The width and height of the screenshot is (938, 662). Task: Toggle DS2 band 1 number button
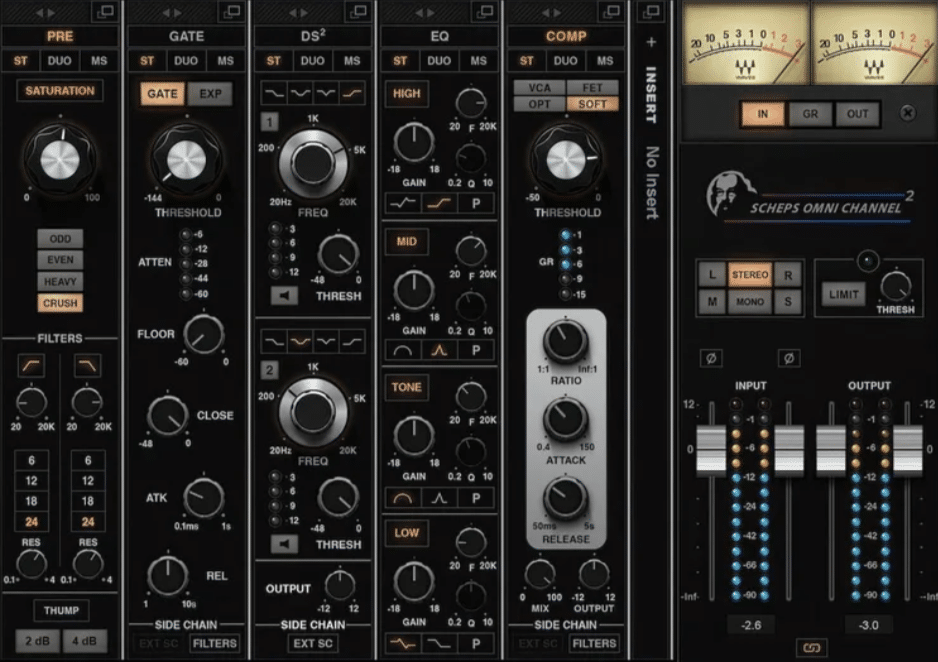point(269,123)
